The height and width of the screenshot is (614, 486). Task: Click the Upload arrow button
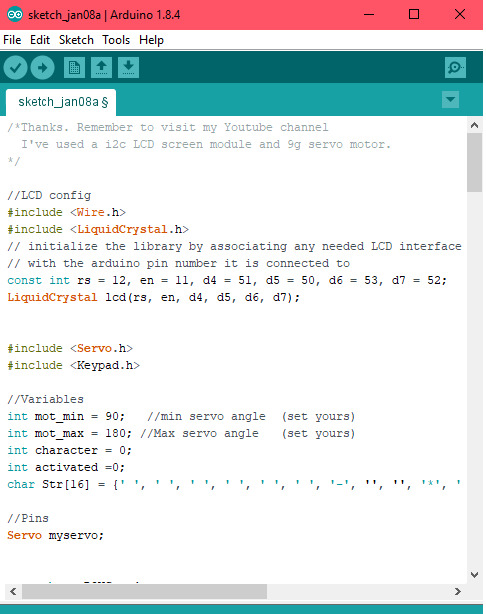(42, 68)
